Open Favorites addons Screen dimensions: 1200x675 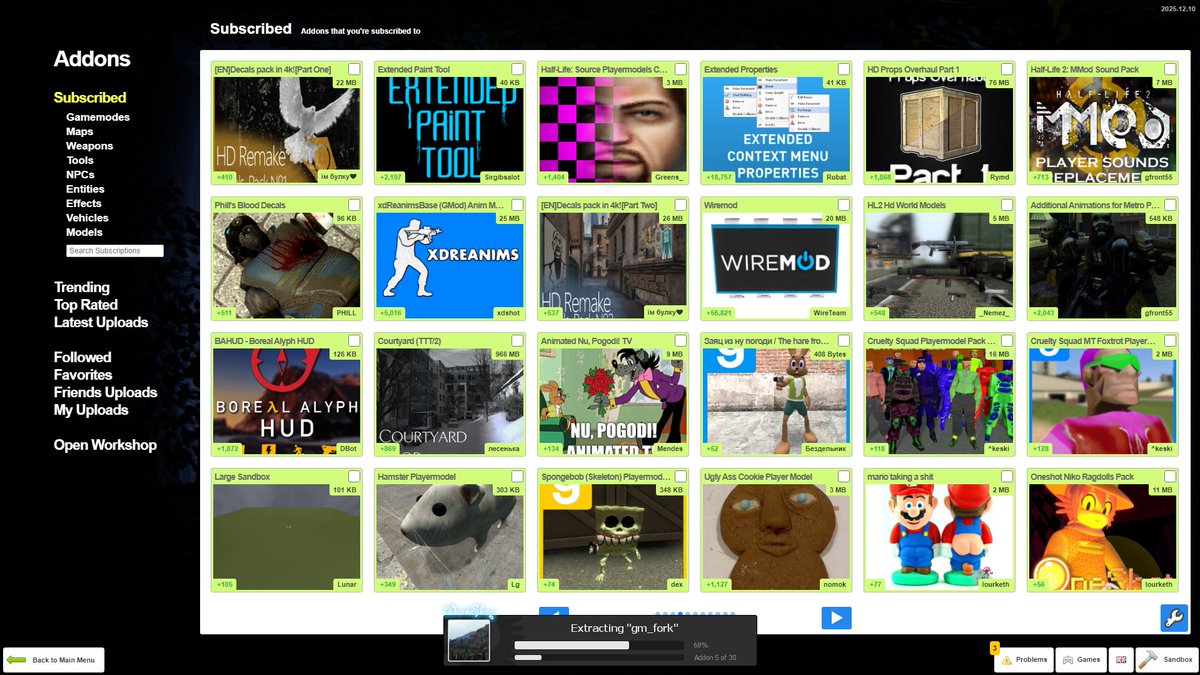[83, 375]
